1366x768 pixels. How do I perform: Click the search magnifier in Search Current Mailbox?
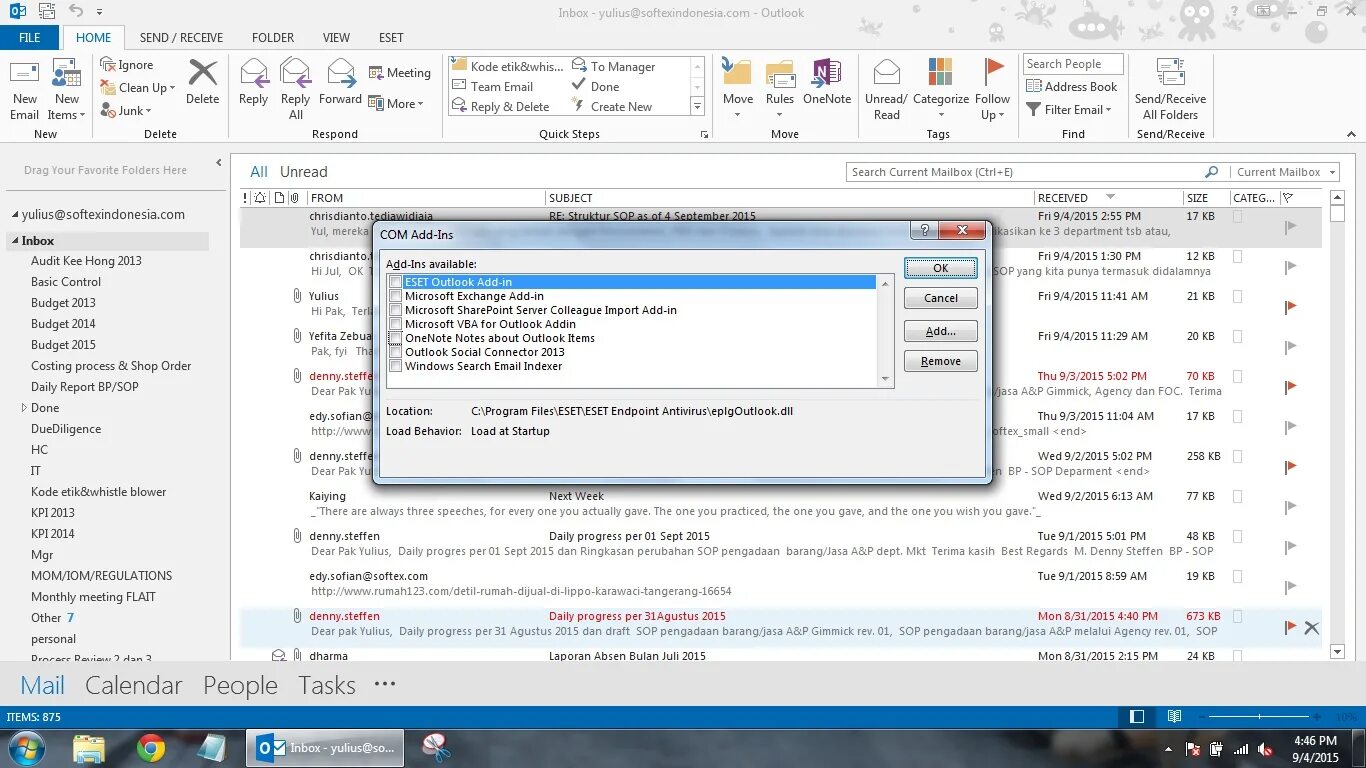click(x=1212, y=172)
